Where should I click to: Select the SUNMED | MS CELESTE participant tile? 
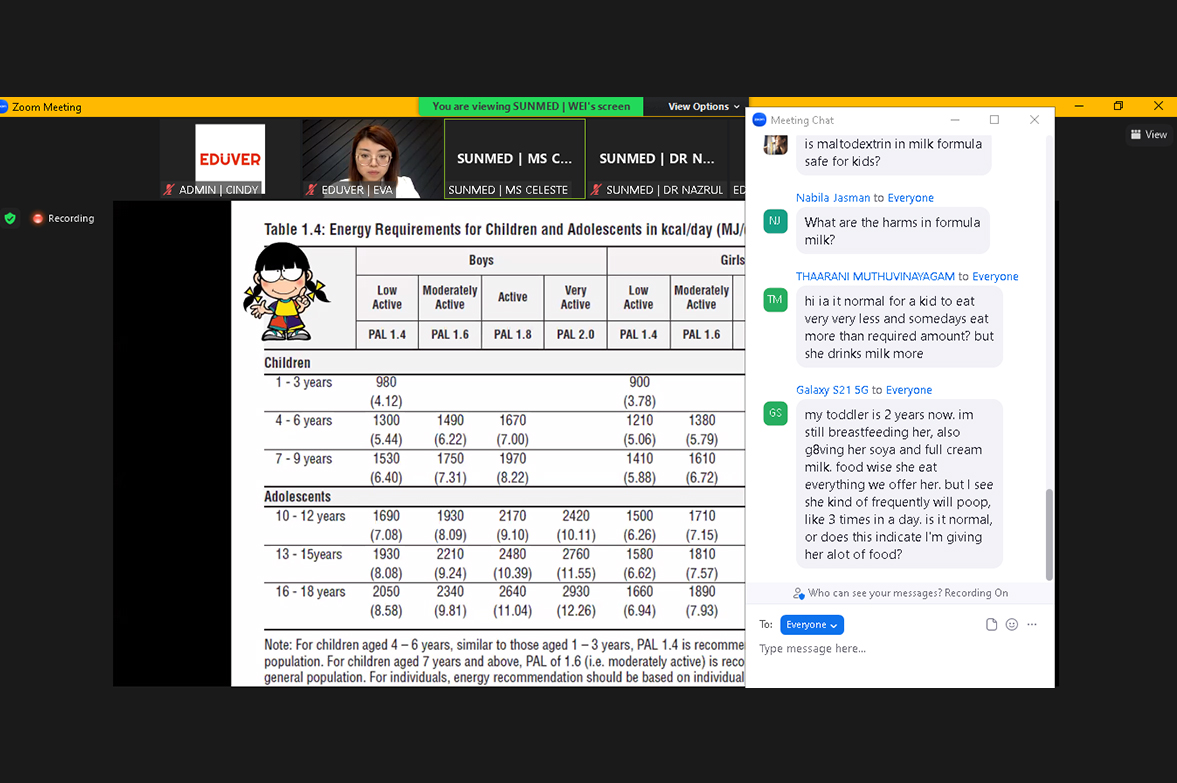pyautogui.click(x=514, y=159)
